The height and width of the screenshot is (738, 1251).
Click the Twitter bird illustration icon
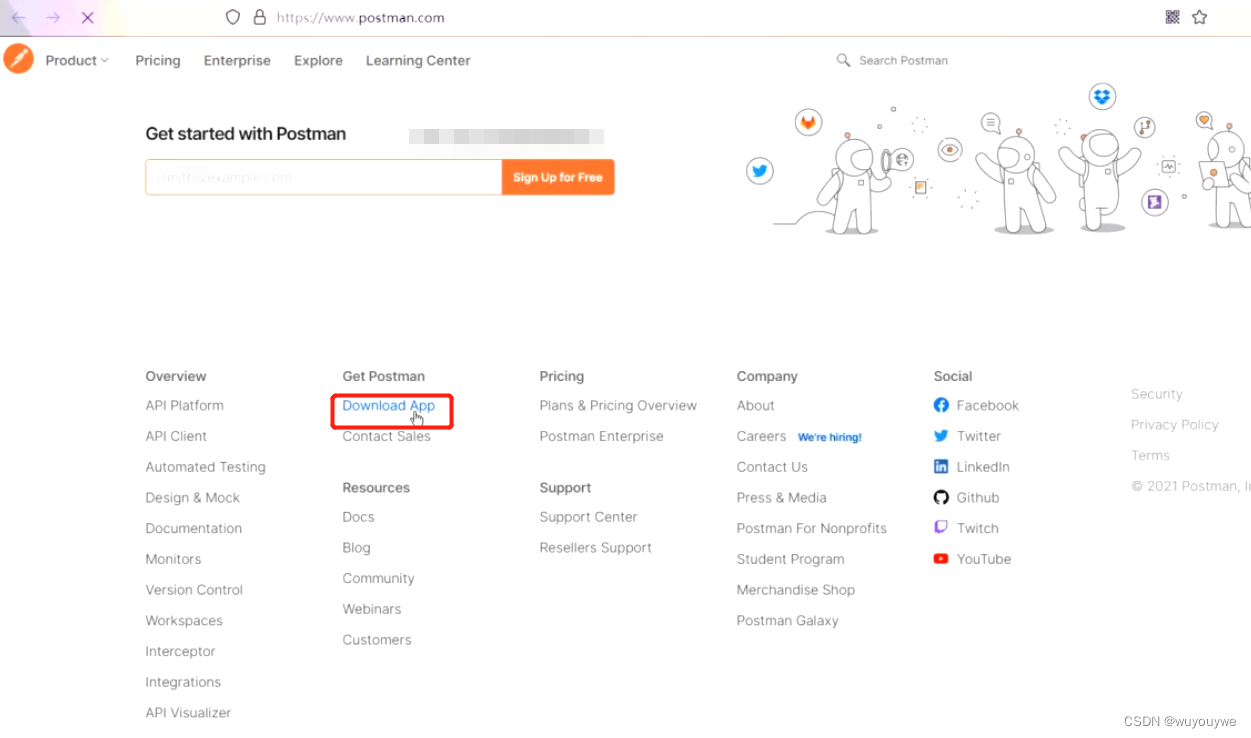pyautogui.click(x=760, y=171)
